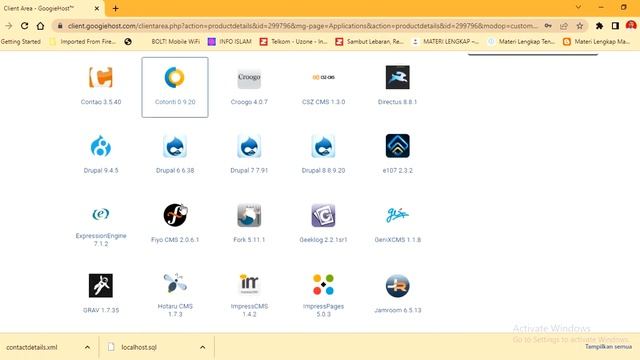Select the Directus 8.8.1 icon
Viewport: 640px width, 360px height.
(x=398, y=77)
